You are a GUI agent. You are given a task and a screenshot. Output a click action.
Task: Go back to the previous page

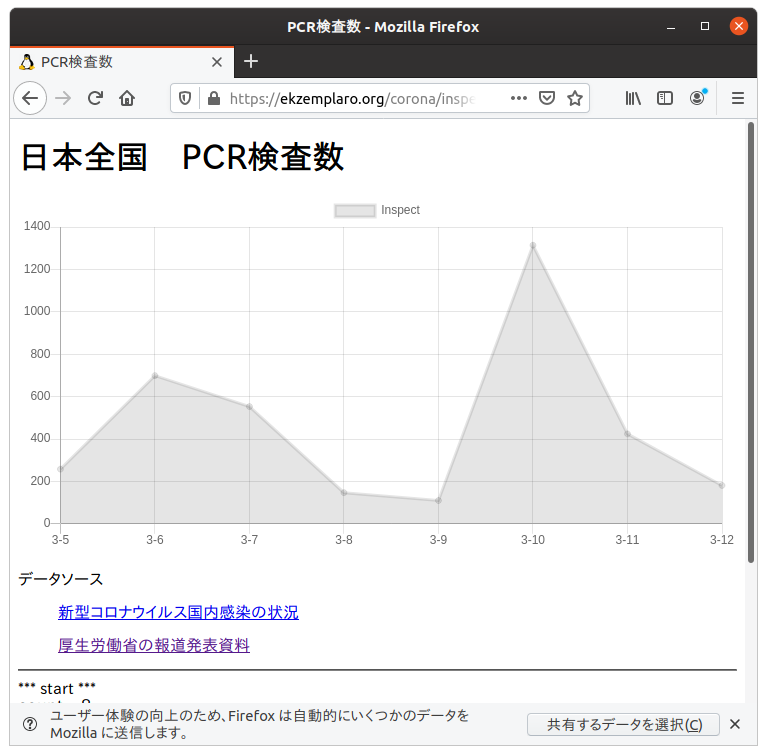pos(30,98)
